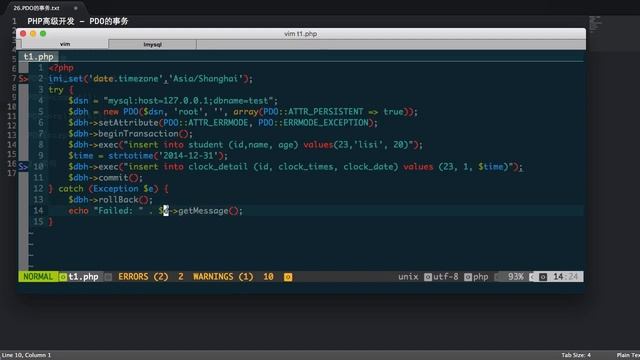Click the glyph icon before 14:24 position

click(x=543, y=277)
